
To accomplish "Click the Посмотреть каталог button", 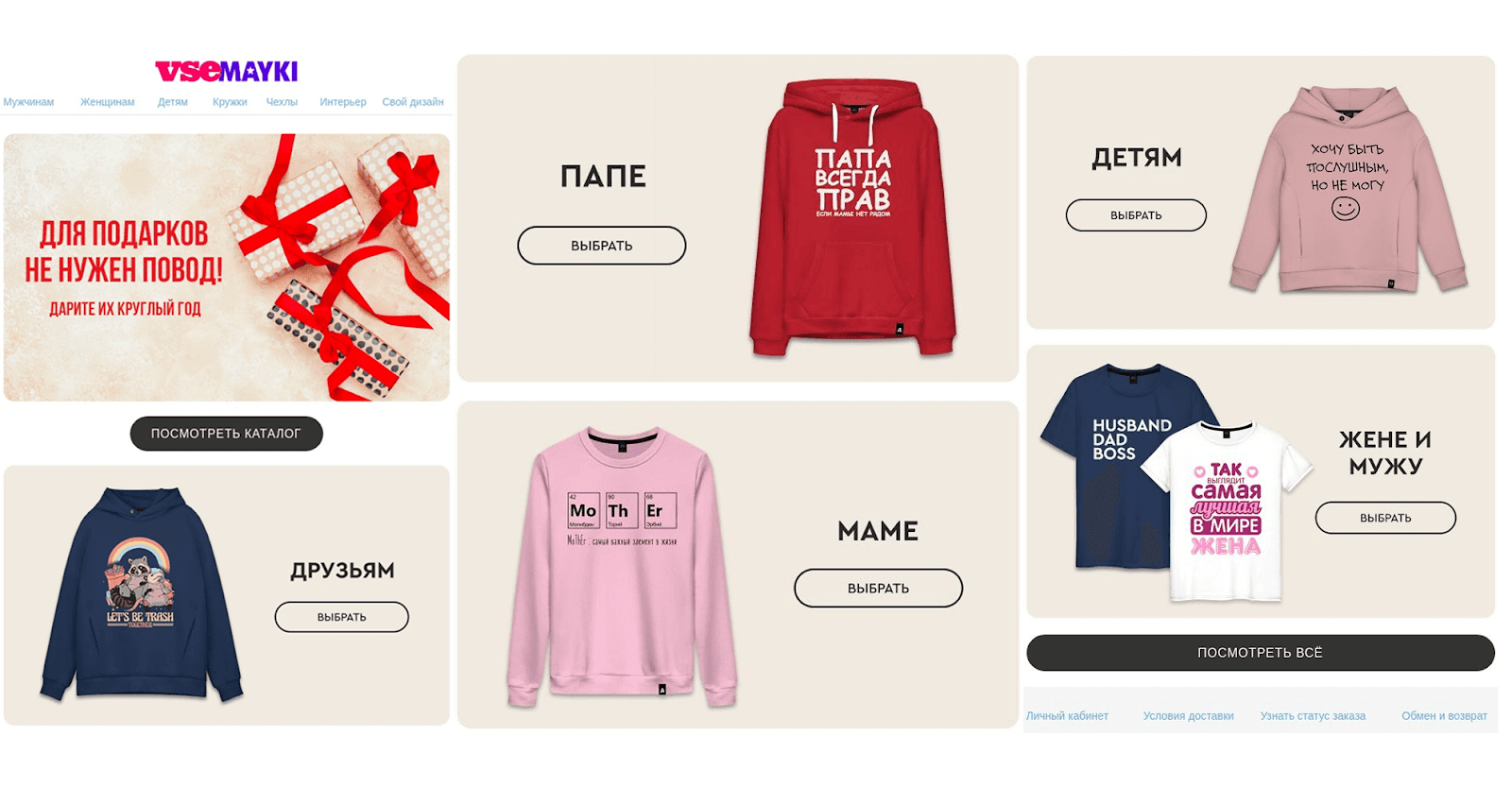I will pyautogui.click(x=227, y=434).
